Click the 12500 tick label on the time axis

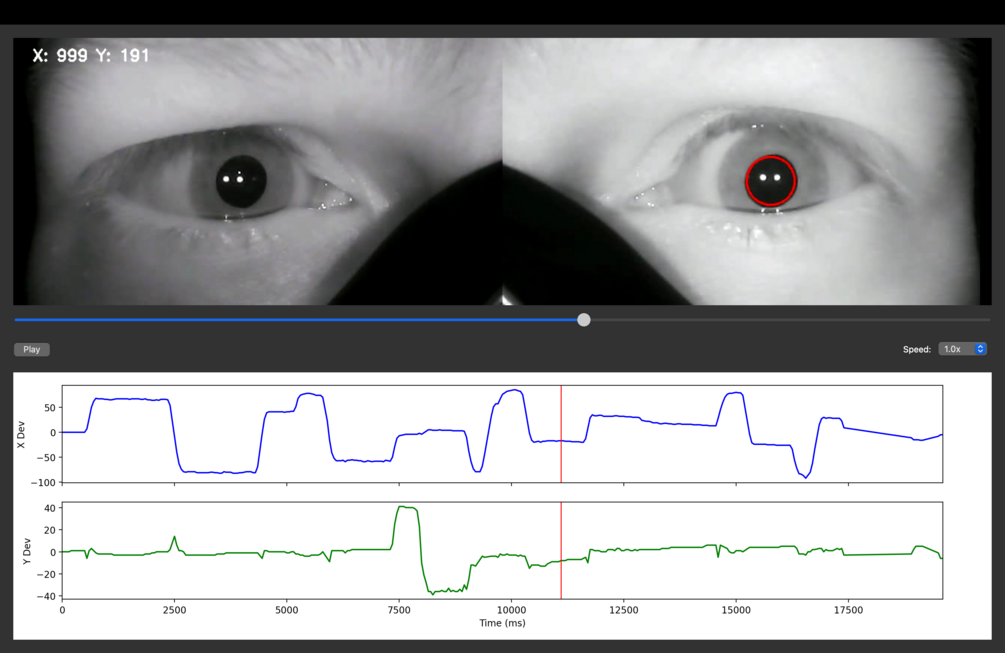coord(624,610)
